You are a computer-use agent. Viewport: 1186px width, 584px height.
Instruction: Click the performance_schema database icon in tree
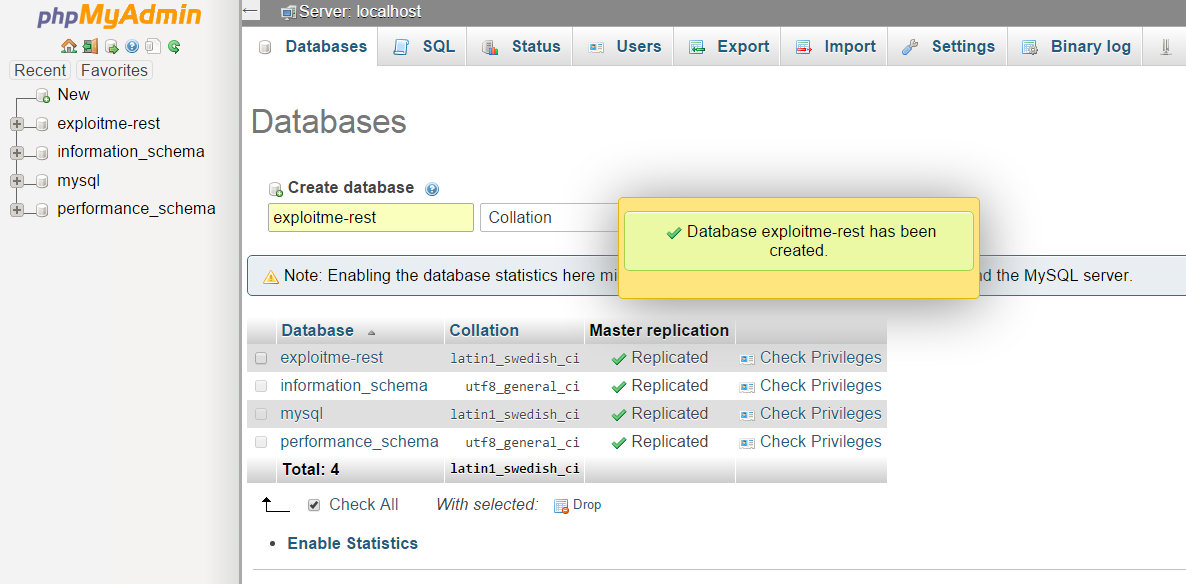click(x=42, y=210)
